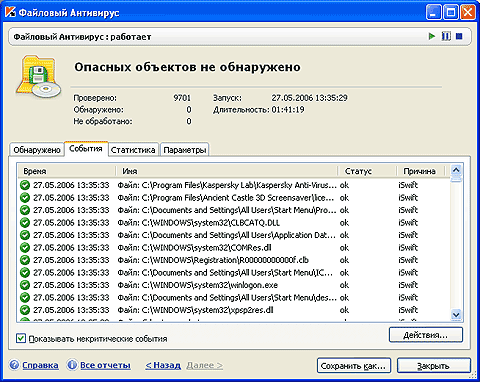Click iSwift reason in winlogon.exe row
Viewport: 480px width, 382px height.
click(x=408, y=285)
